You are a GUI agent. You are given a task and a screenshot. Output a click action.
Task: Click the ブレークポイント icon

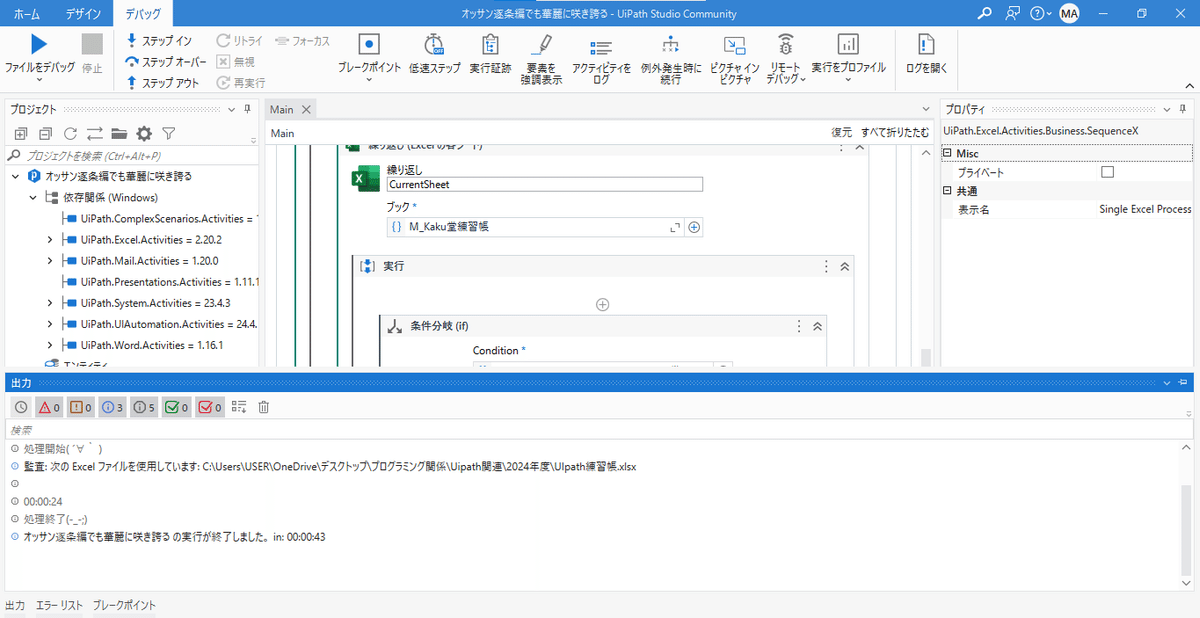pyautogui.click(x=369, y=44)
